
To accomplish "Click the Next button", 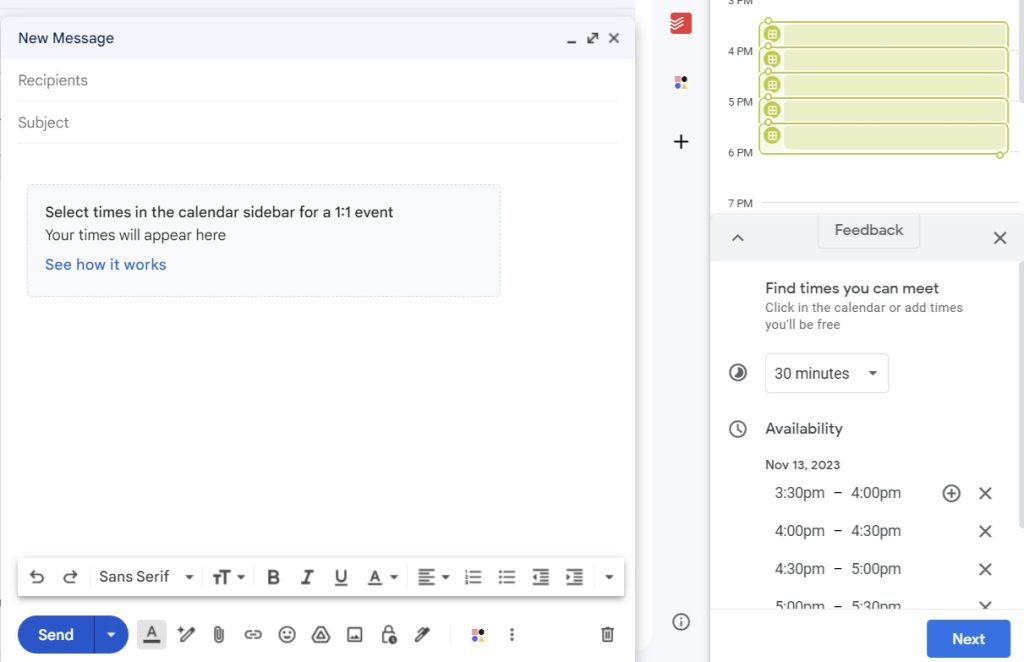I will coord(968,639).
